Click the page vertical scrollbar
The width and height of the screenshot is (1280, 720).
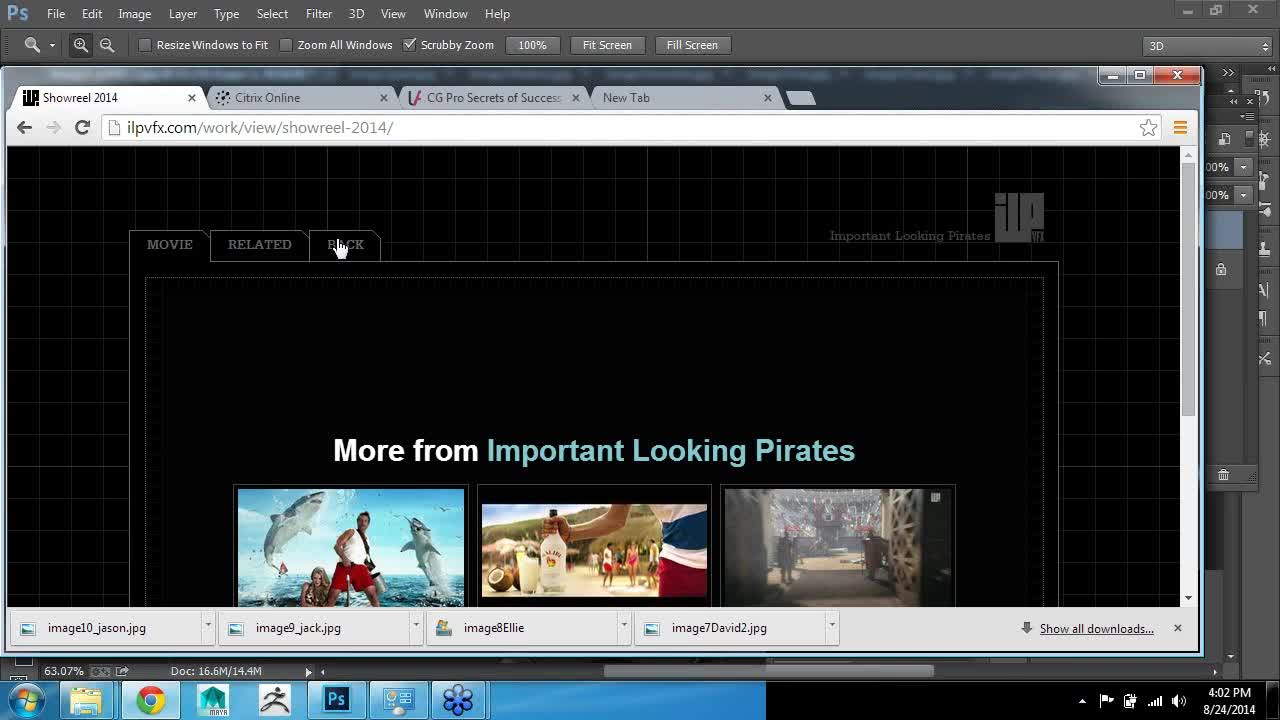tap(1188, 290)
